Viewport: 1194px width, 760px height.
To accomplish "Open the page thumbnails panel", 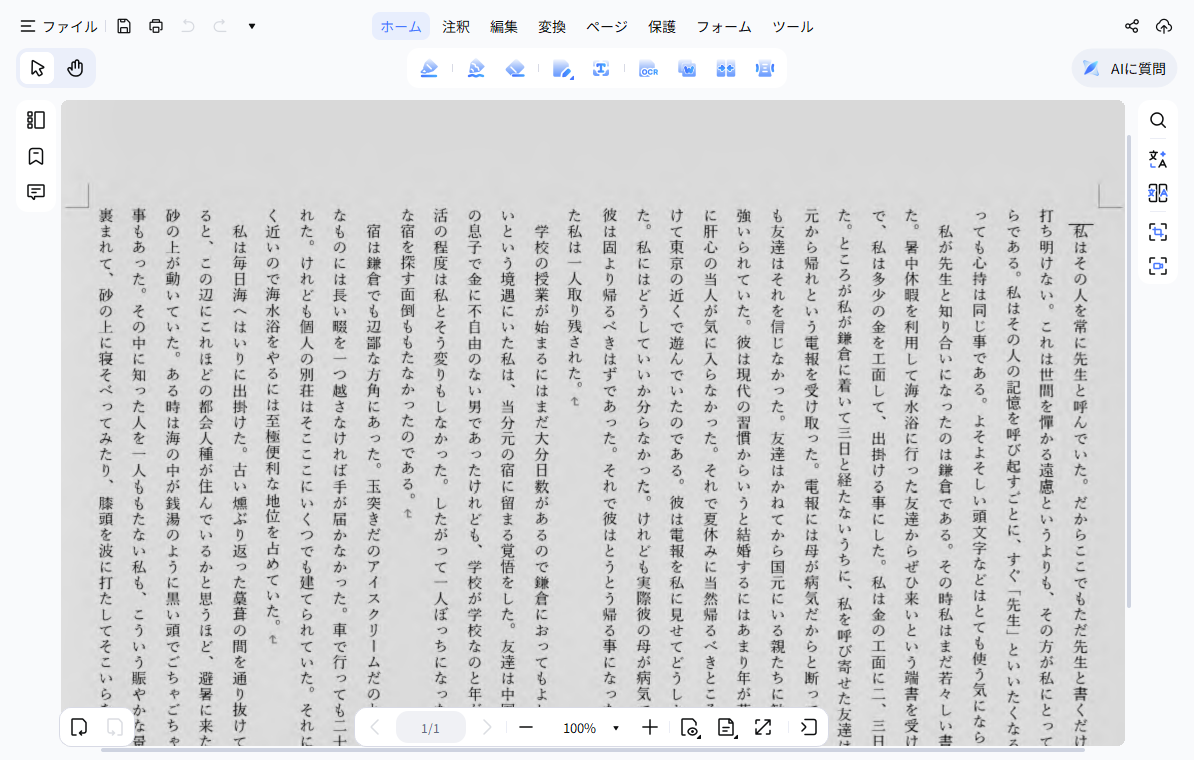I will click(36, 120).
